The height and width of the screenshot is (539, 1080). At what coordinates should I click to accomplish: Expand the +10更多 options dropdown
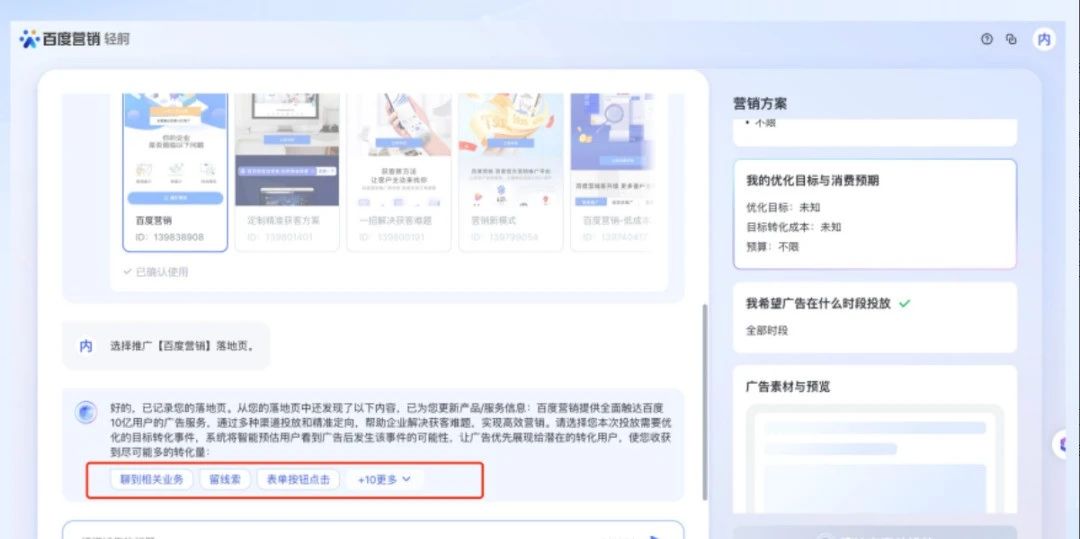(x=384, y=479)
